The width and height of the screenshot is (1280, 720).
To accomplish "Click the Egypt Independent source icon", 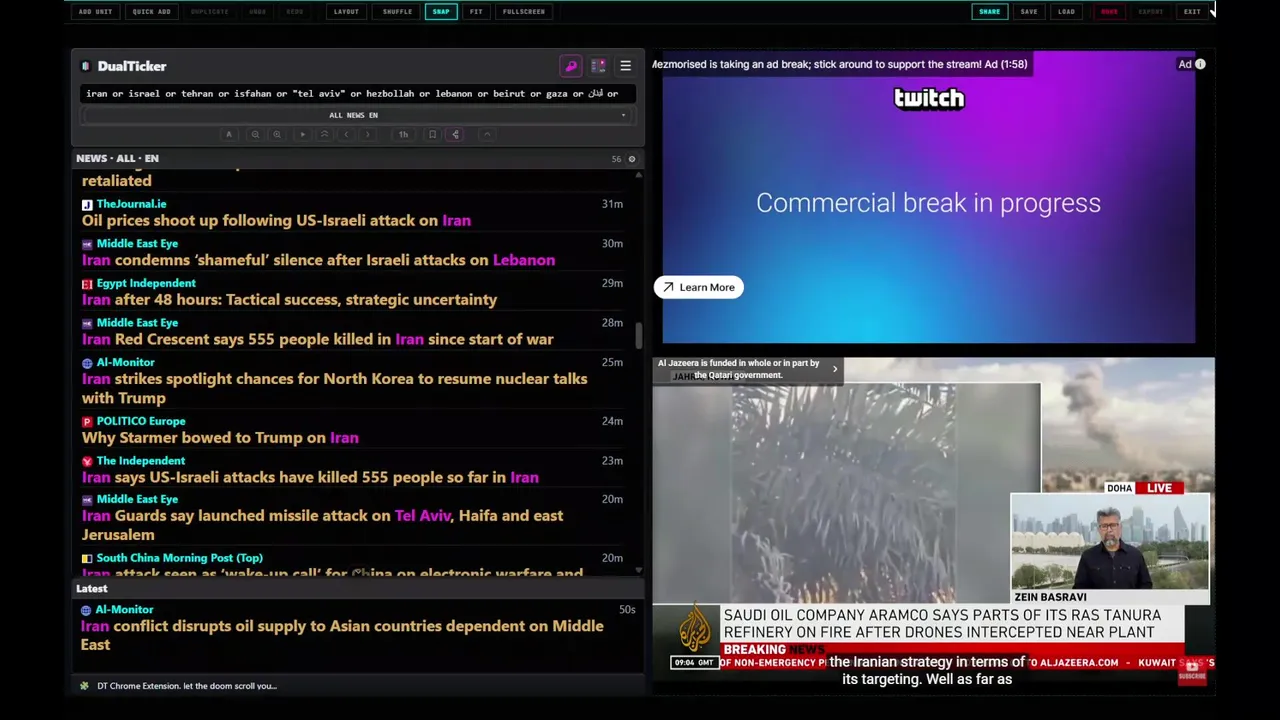I will pos(87,284).
